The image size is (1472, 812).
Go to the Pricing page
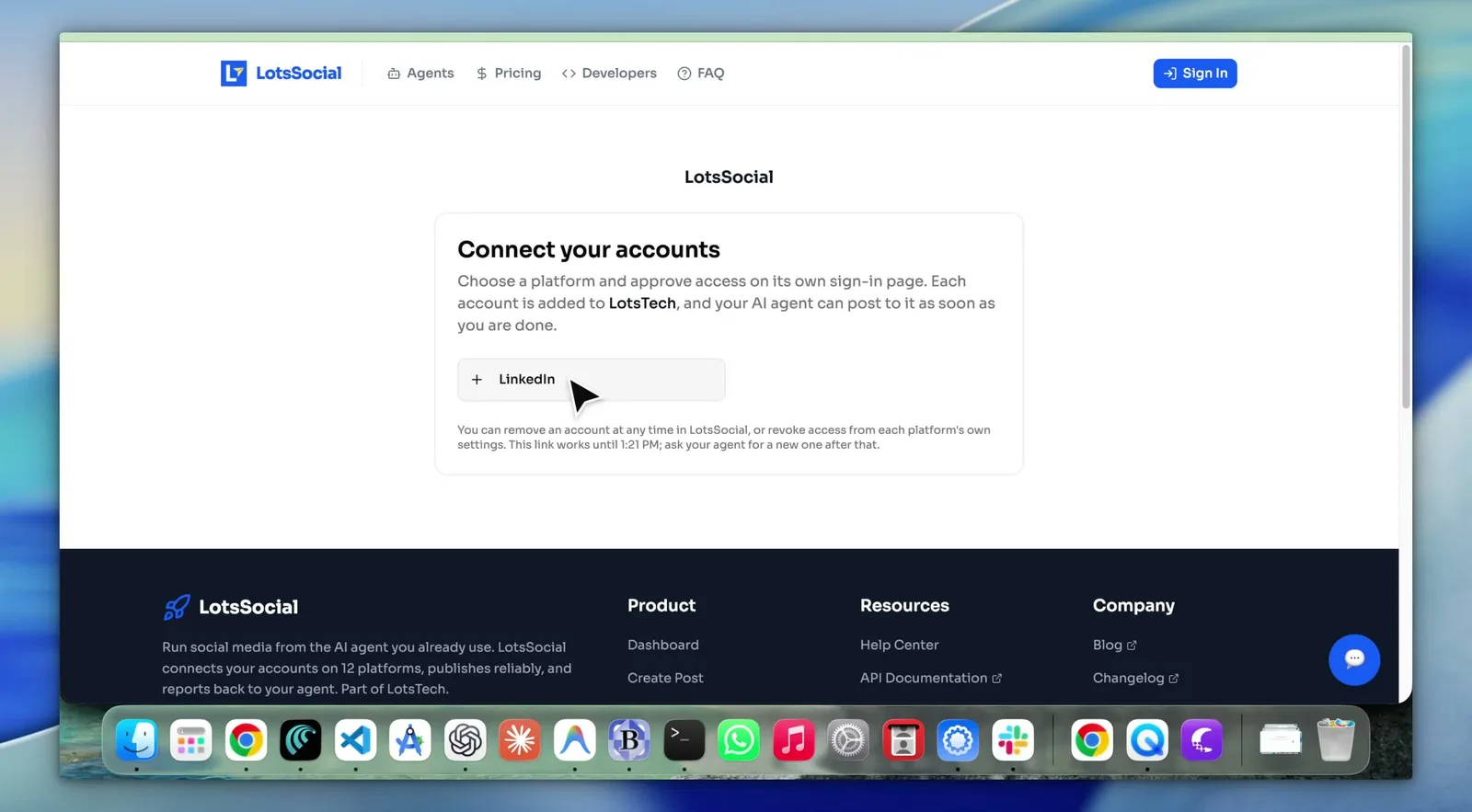pyautogui.click(x=508, y=74)
